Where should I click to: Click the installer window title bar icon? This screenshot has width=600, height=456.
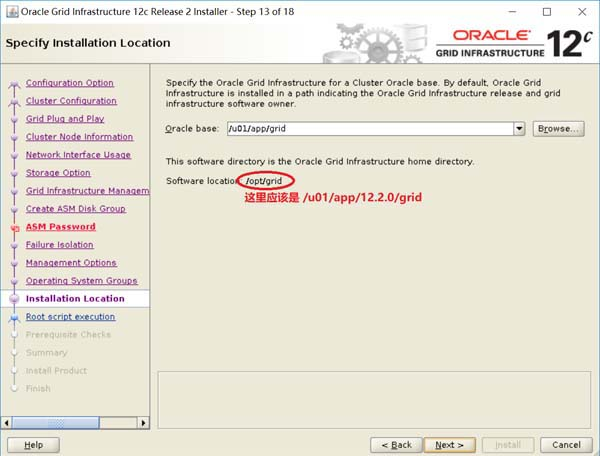click(x=12, y=12)
